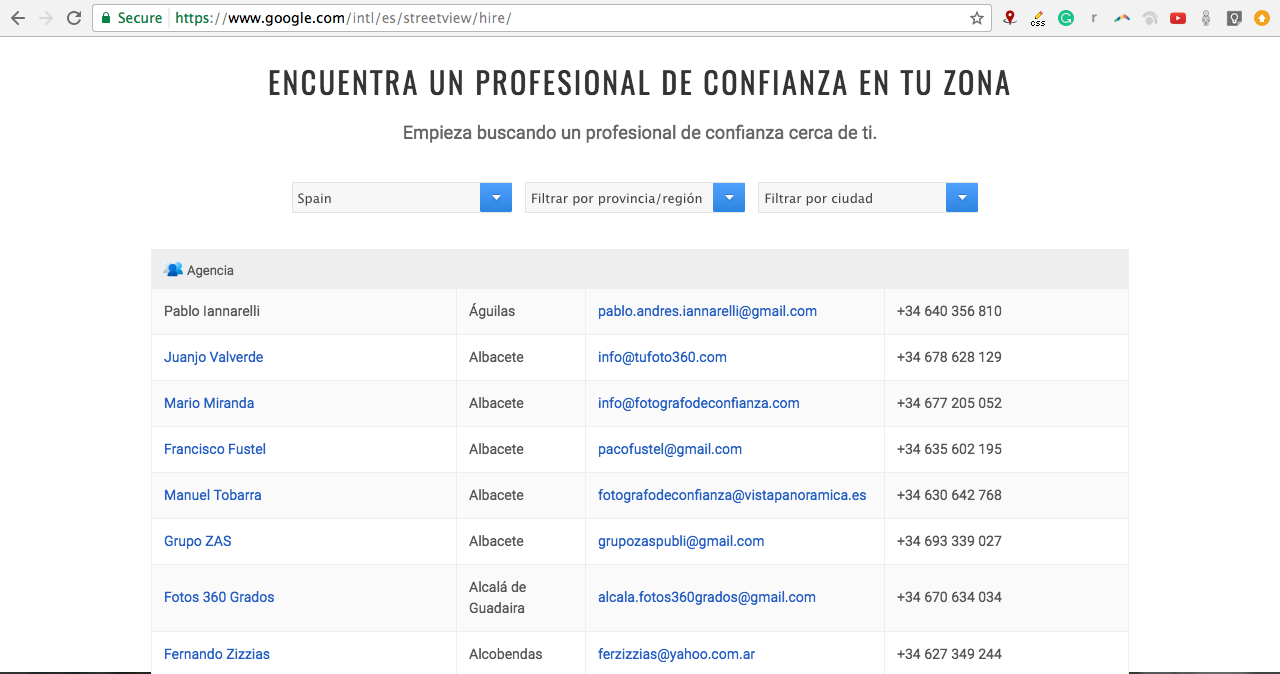
Task: Email pablo.andres.iannarelli@gmail.com
Action: tap(708, 311)
